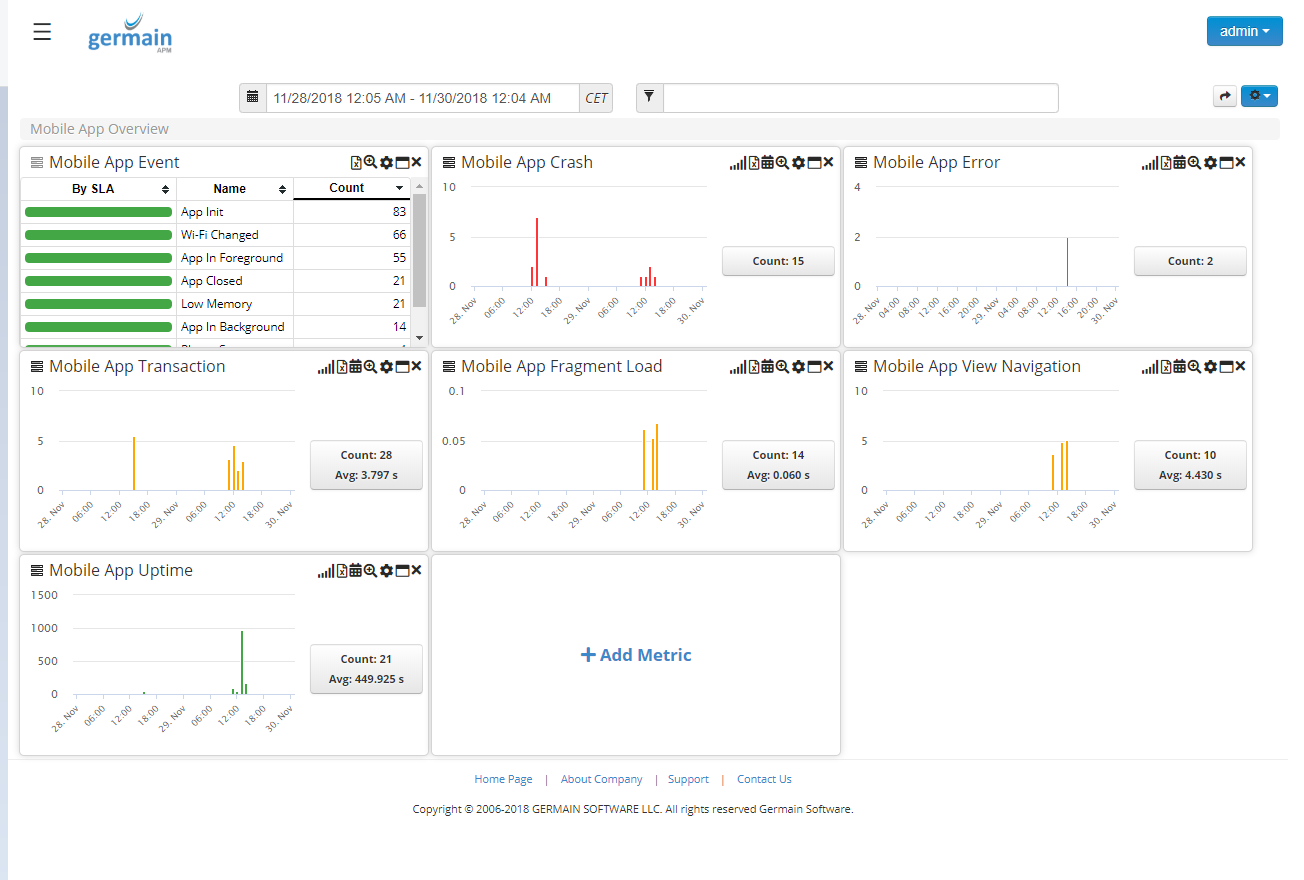
Task: Open calendar icon on Mobile App Fragment Load
Action: (x=767, y=367)
